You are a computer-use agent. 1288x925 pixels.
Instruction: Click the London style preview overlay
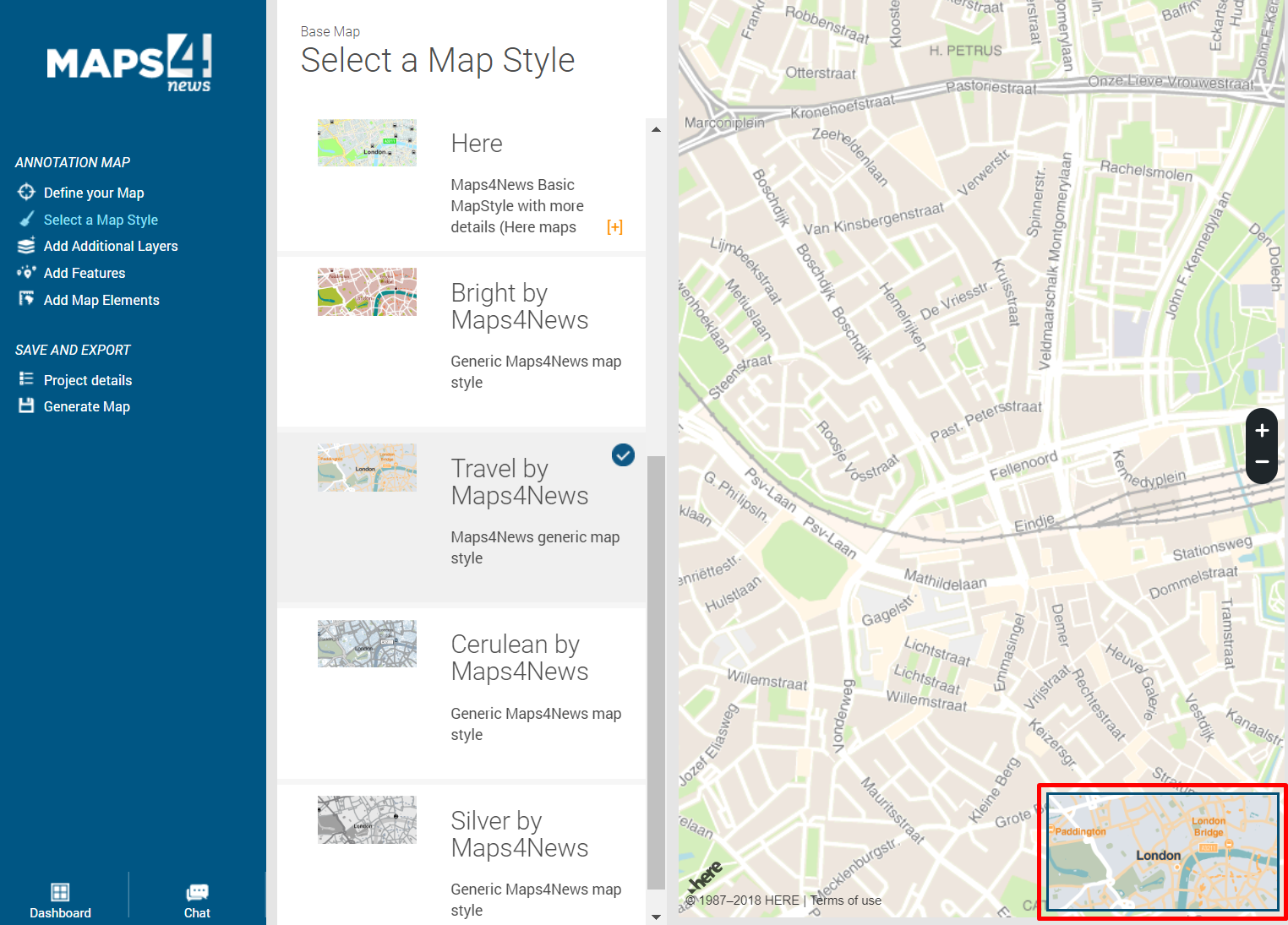(1163, 852)
